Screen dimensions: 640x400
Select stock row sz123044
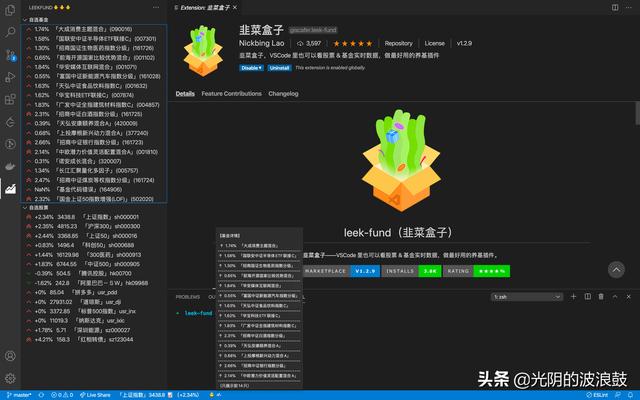94,340
